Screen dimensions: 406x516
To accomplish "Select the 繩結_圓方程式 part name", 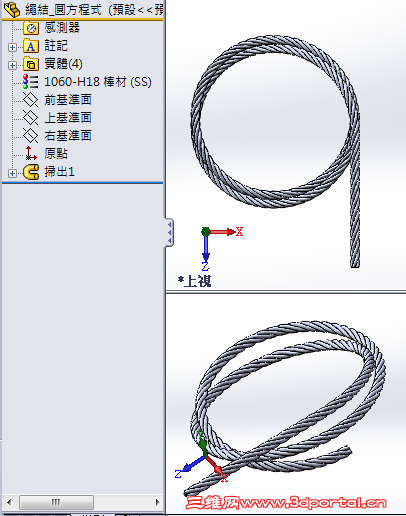I will click(63, 10).
